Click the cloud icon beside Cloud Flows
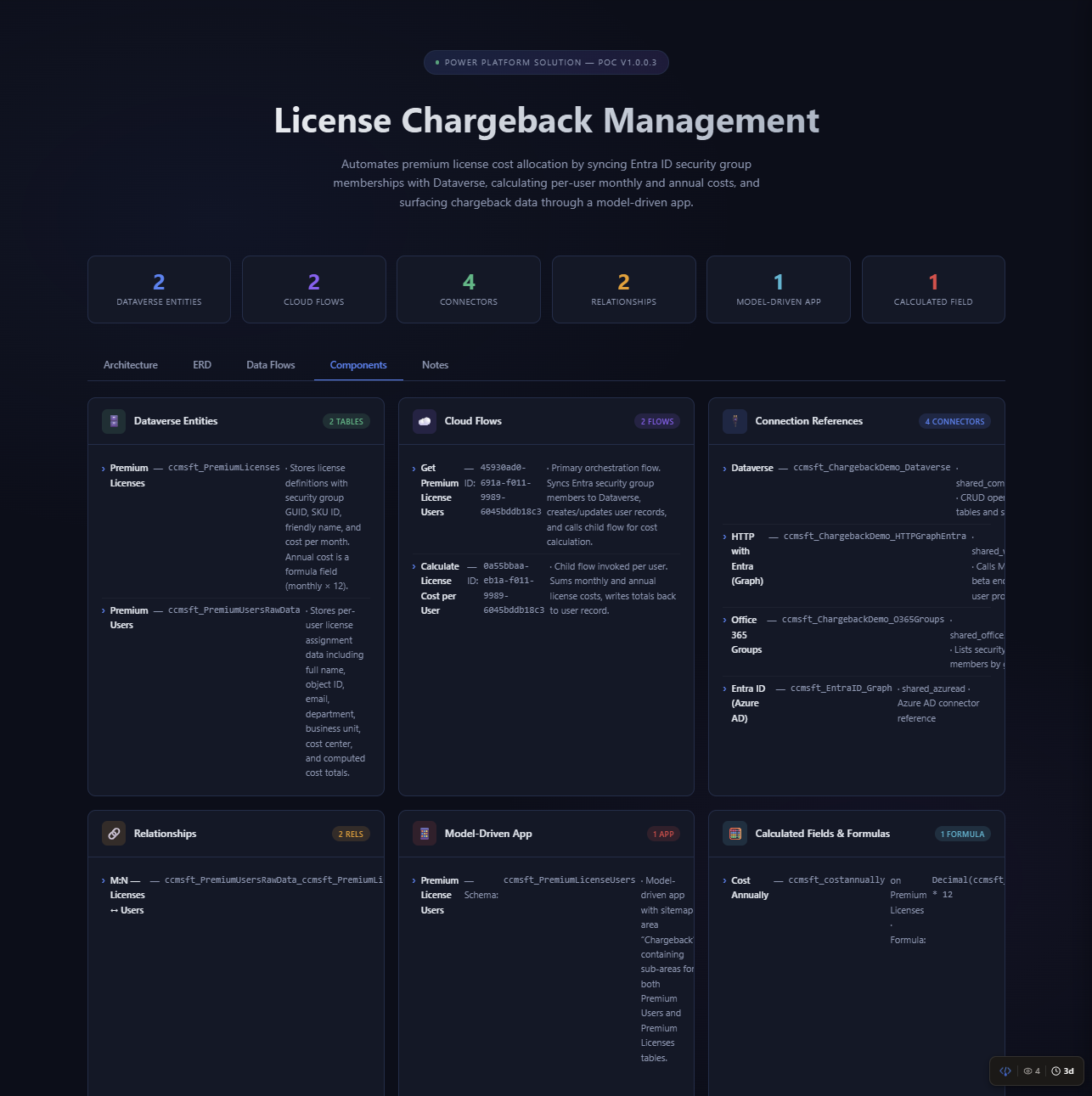 [424, 420]
